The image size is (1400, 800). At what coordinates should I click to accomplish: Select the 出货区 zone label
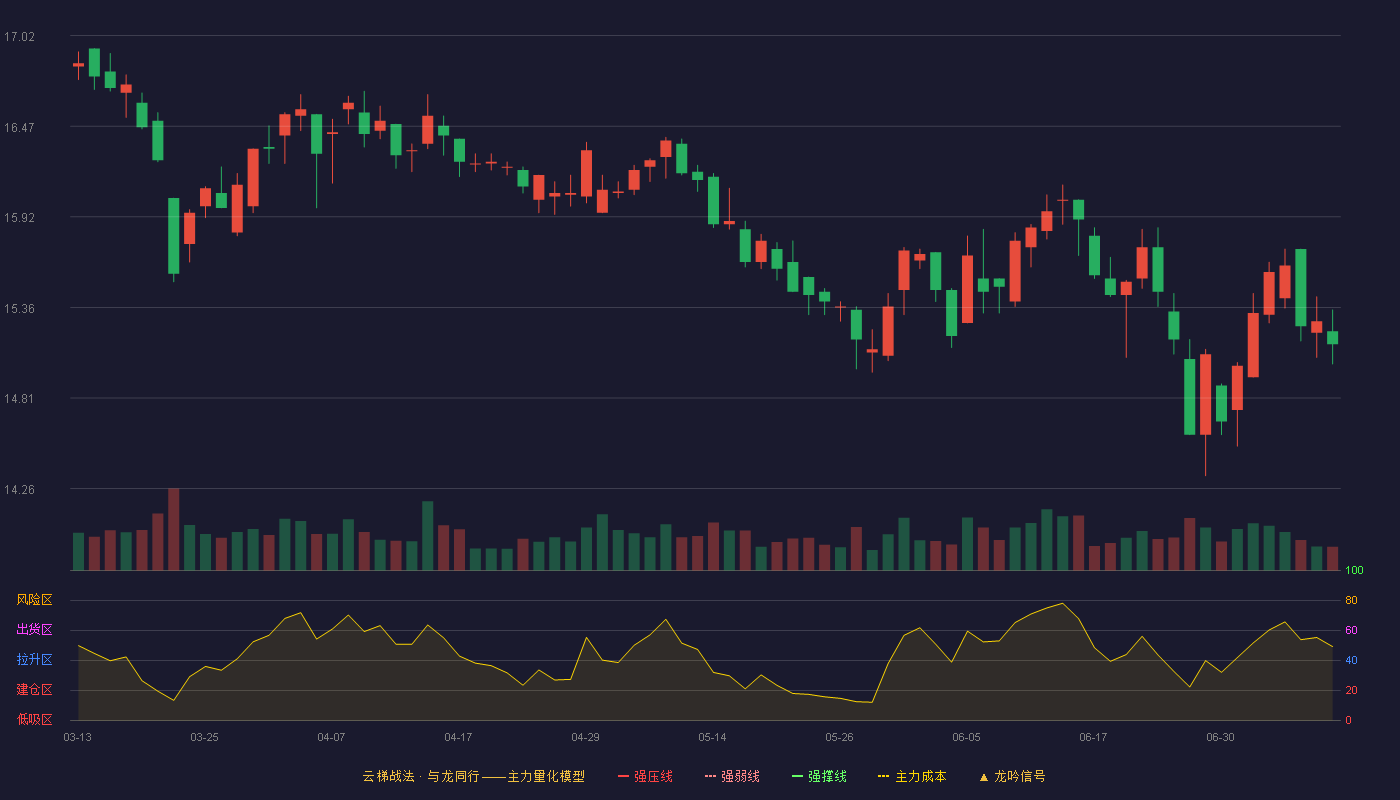34,630
